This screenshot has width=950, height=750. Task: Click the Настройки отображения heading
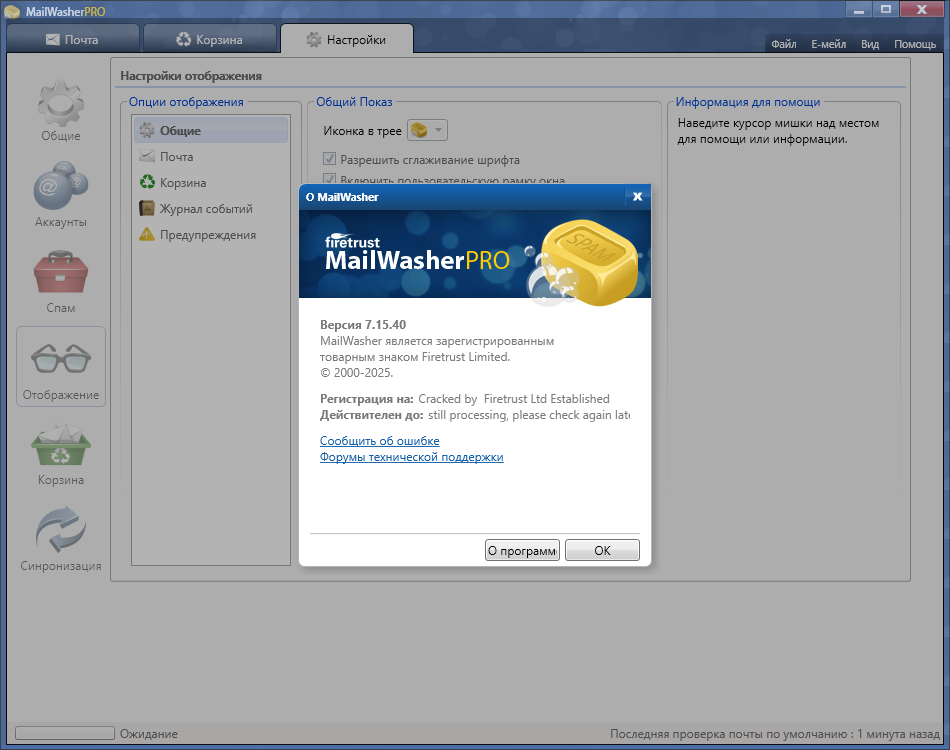click(191, 76)
